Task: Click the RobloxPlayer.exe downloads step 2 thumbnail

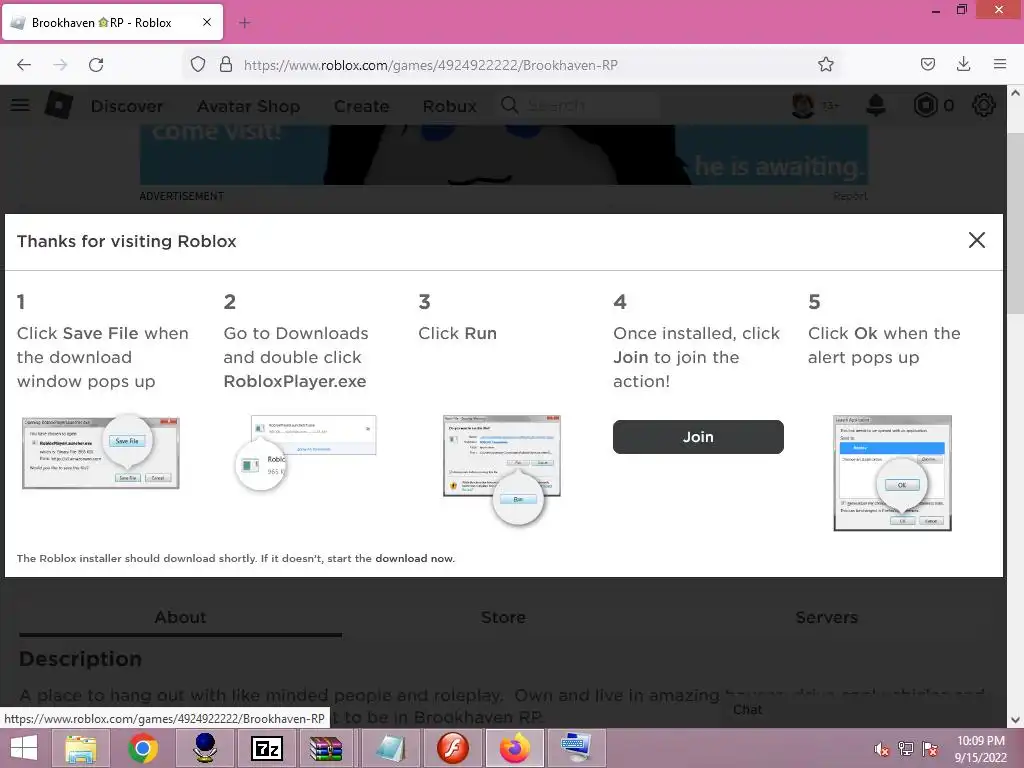Action: point(306,452)
